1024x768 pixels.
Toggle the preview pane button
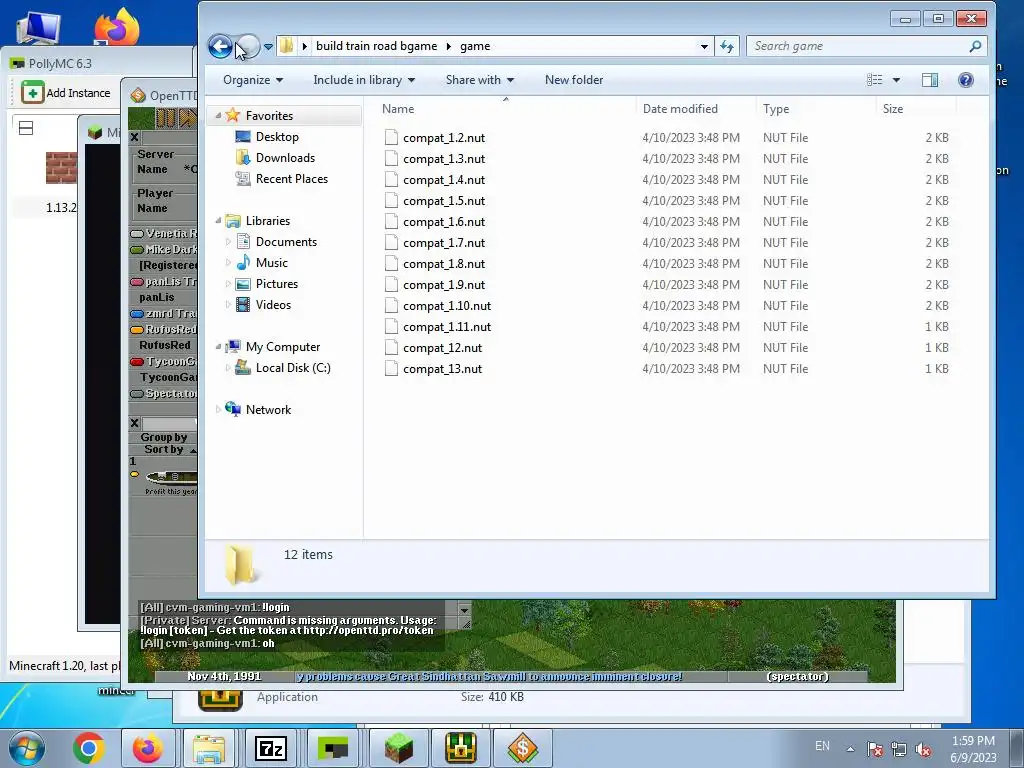930,80
